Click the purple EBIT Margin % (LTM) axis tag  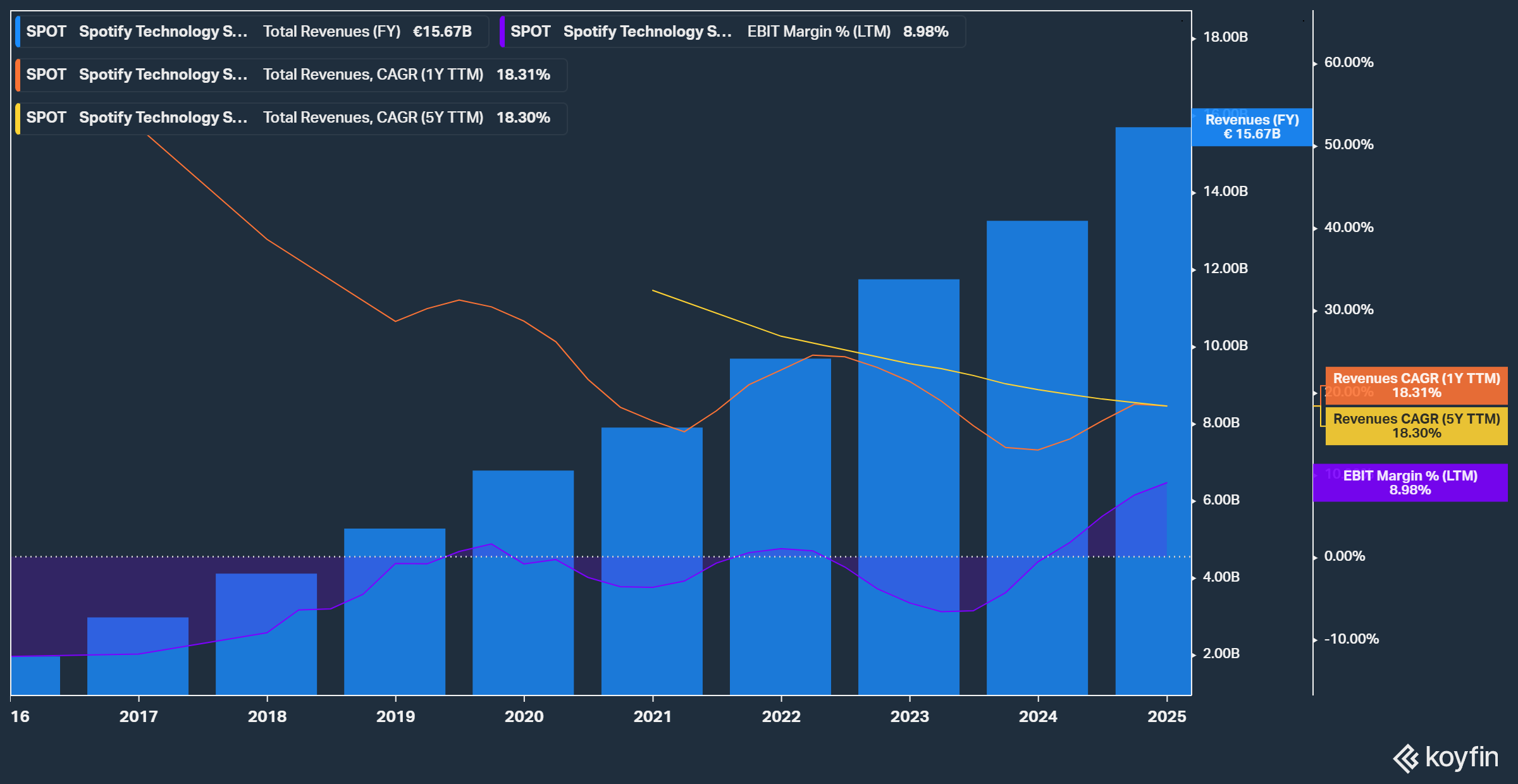pyautogui.click(x=1410, y=483)
